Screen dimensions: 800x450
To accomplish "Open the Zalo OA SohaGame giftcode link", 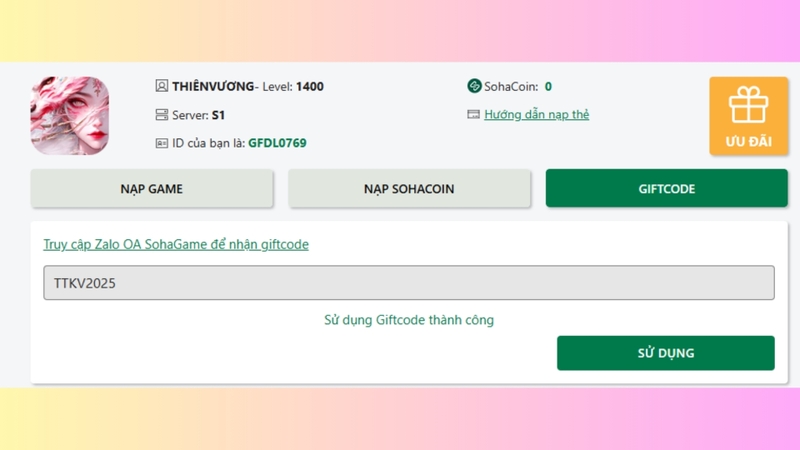I will pos(176,244).
